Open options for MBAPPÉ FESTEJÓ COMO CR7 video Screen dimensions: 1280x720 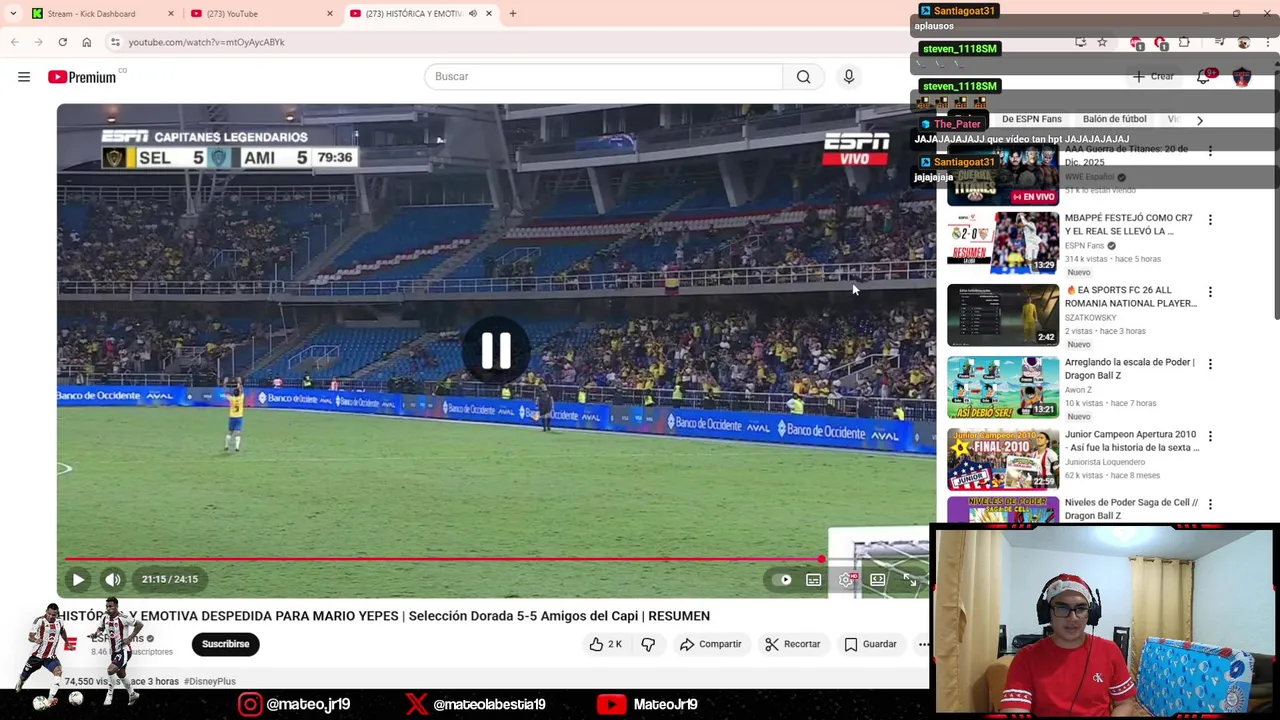click(1210, 220)
